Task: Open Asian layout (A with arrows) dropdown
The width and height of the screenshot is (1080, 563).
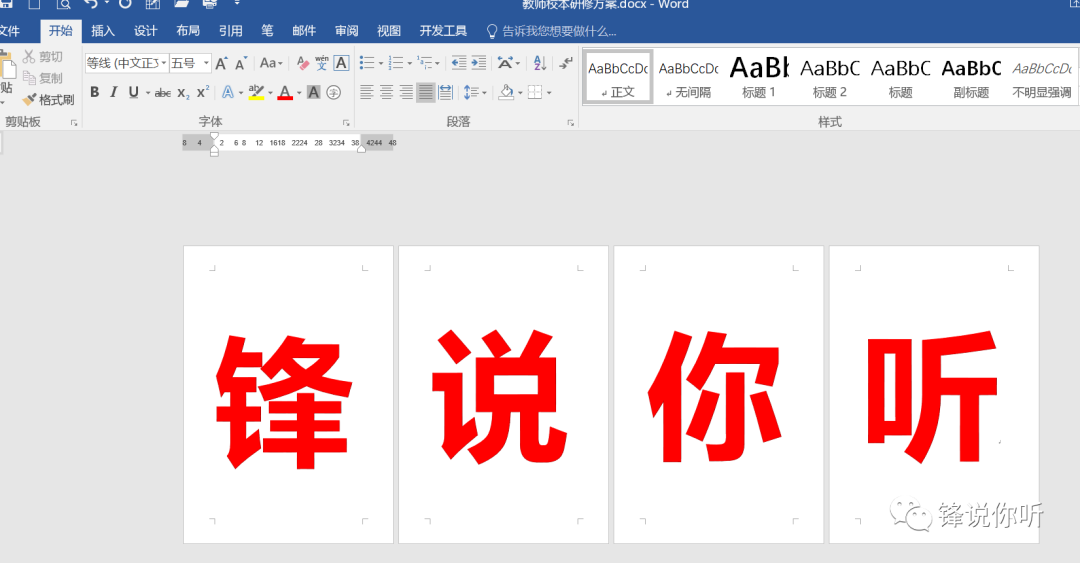Action: tap(508, 63)
